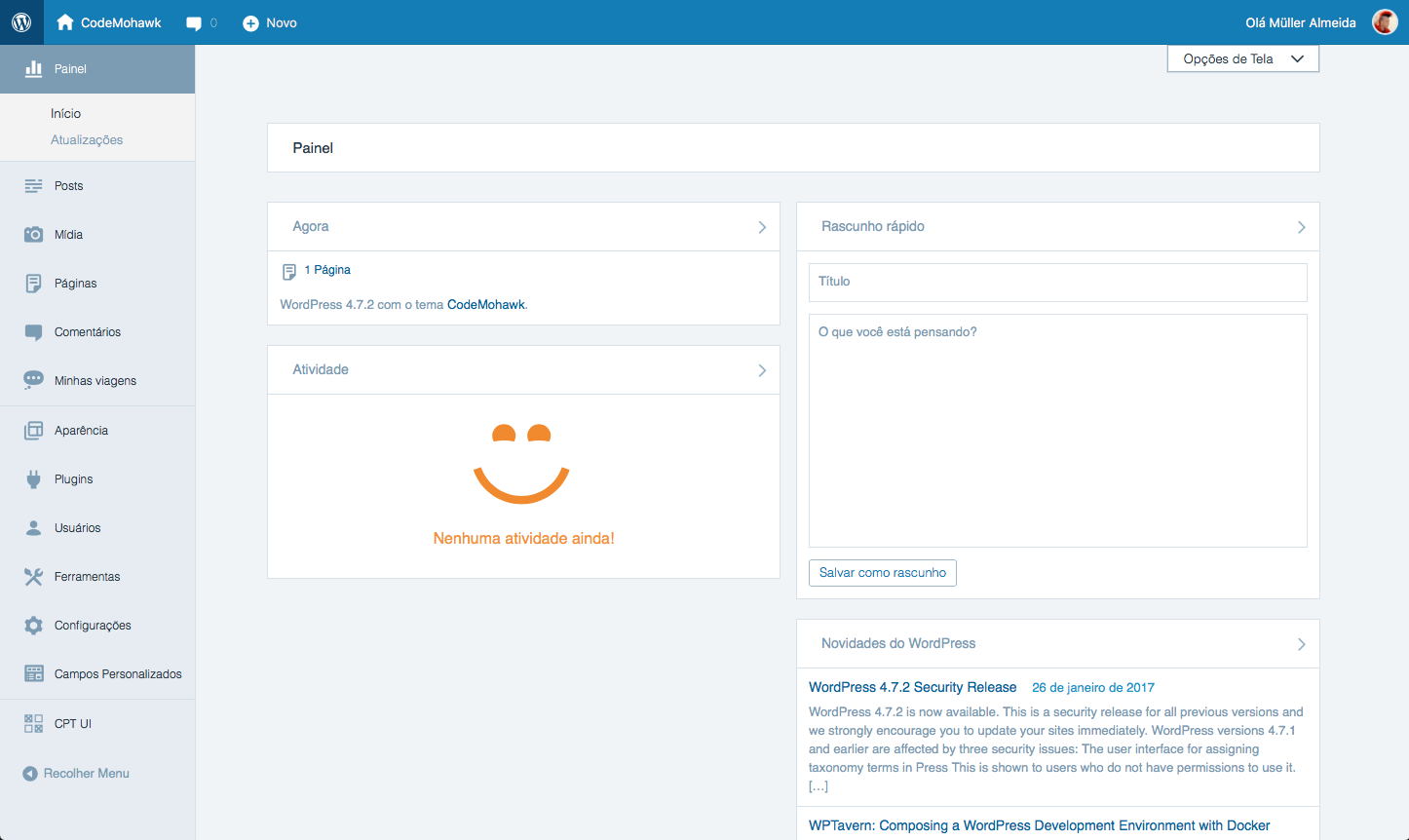Click the Atividade panel title
This screenshot has height=840, width=1409.
click(321, 369)
